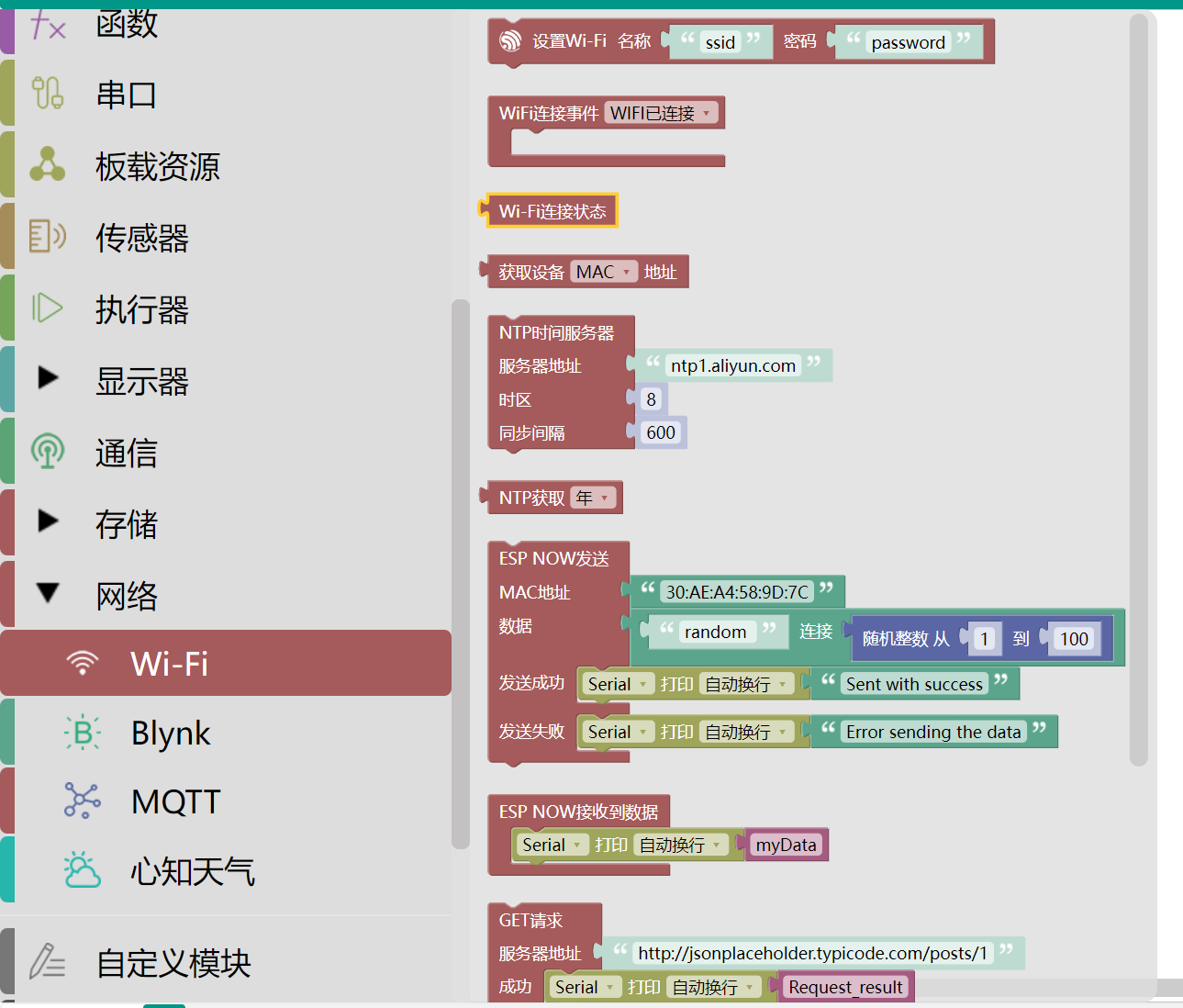This screenshot has height=1008, width=1183.
Task: Open Serial dropdown in GET请求 block
Action: (586, 987)
